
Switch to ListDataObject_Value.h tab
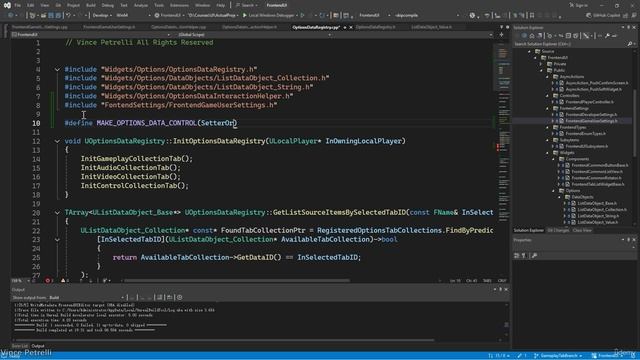[431, 27]
